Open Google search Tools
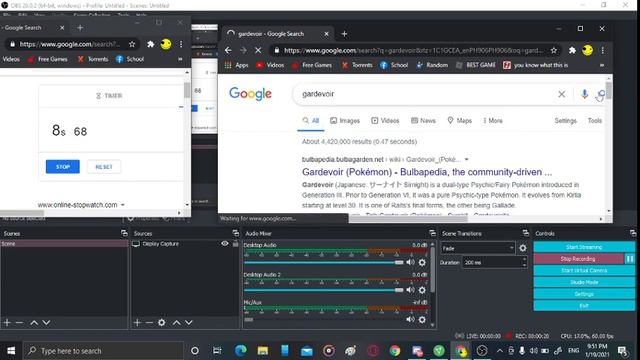 [595, 120]
